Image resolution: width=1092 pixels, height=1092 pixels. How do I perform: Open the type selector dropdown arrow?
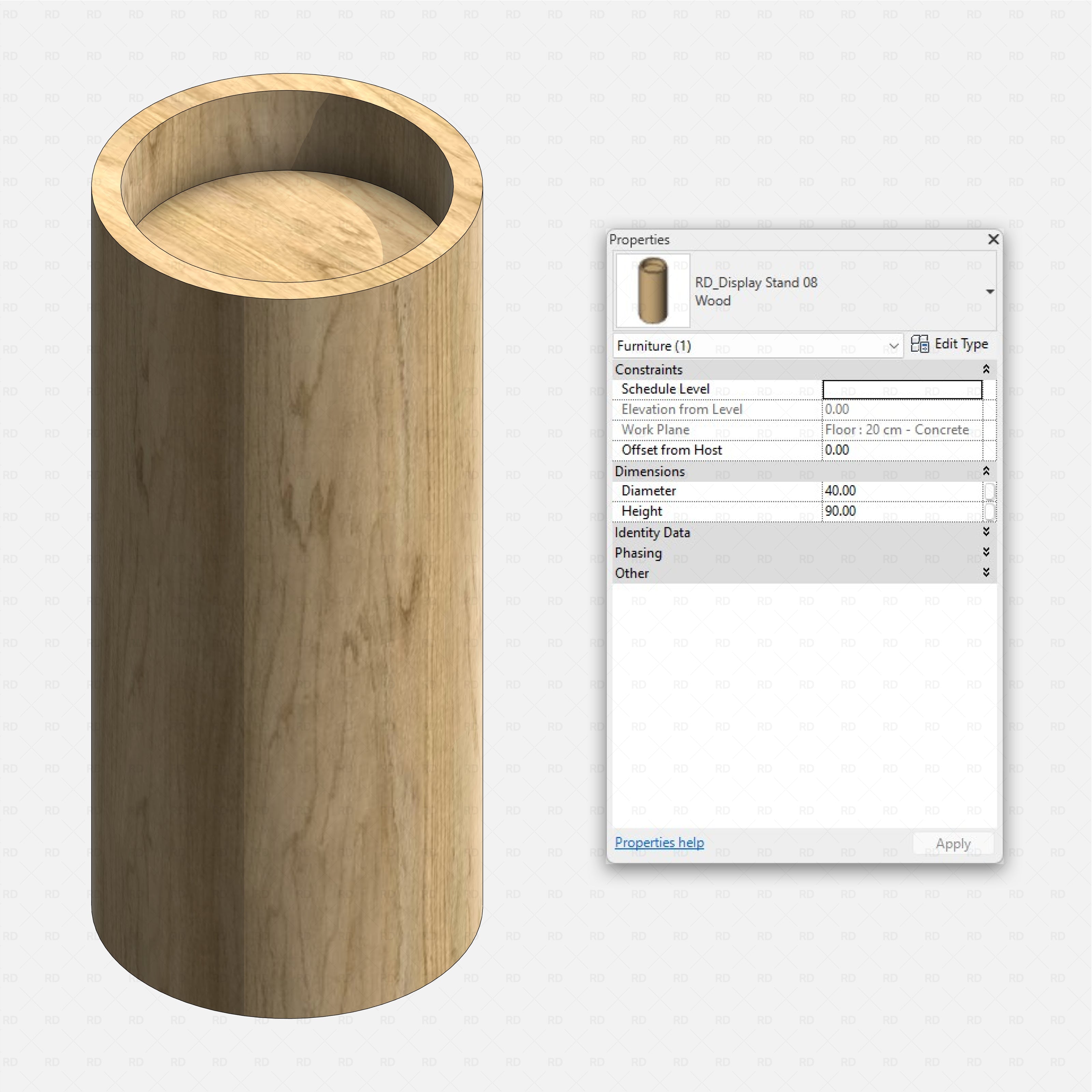tap(990, 292)
